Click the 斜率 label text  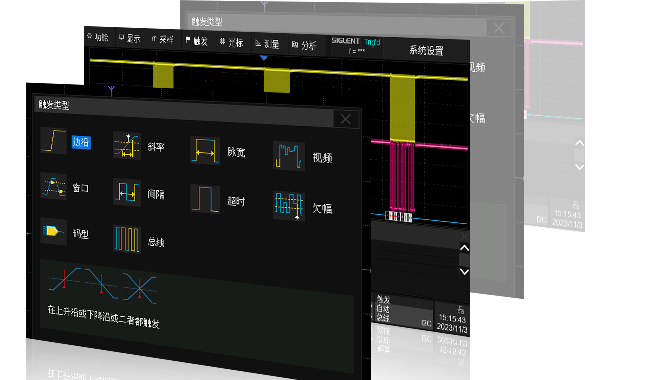156,147
